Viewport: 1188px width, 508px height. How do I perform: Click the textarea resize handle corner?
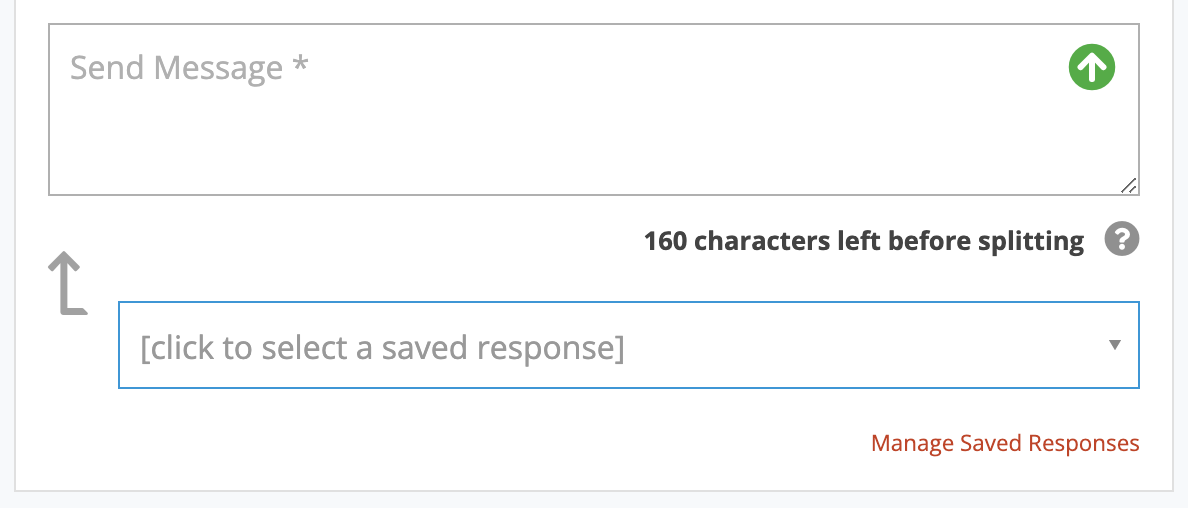(x=1128, y=186)
